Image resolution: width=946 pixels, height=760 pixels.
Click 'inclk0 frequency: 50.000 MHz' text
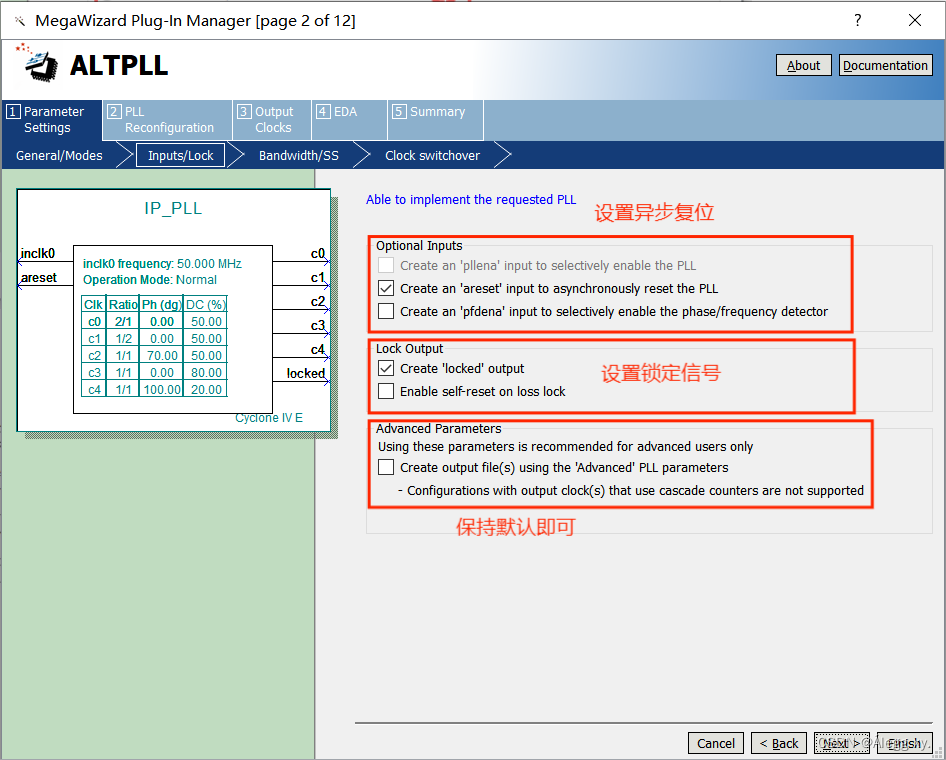point(162,264)
